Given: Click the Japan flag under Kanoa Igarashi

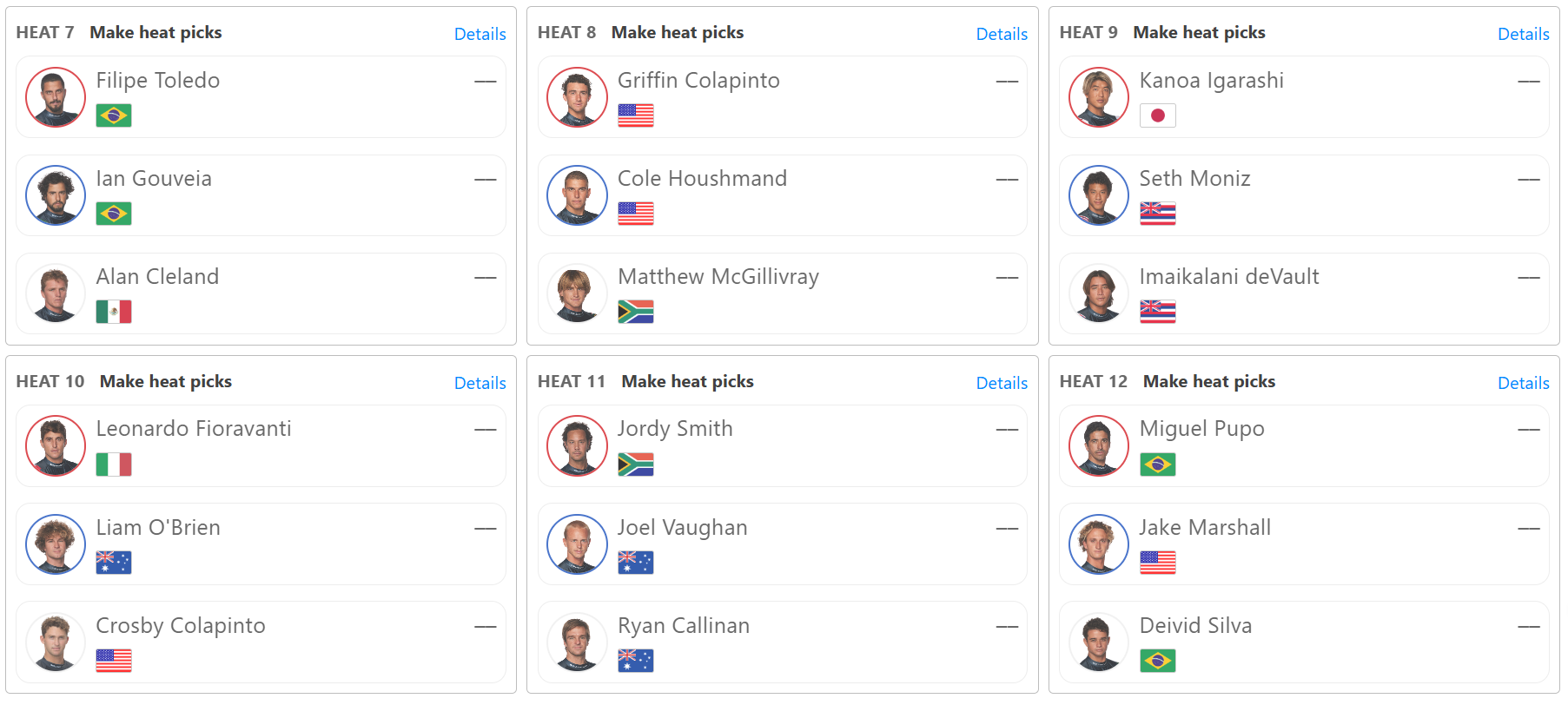Looking at the screenshot, I should 1158,115.
